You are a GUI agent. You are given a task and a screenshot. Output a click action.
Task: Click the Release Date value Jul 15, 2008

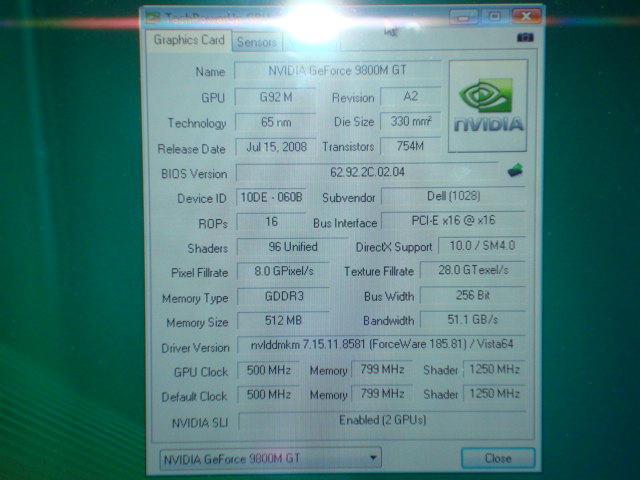[276, 147]
